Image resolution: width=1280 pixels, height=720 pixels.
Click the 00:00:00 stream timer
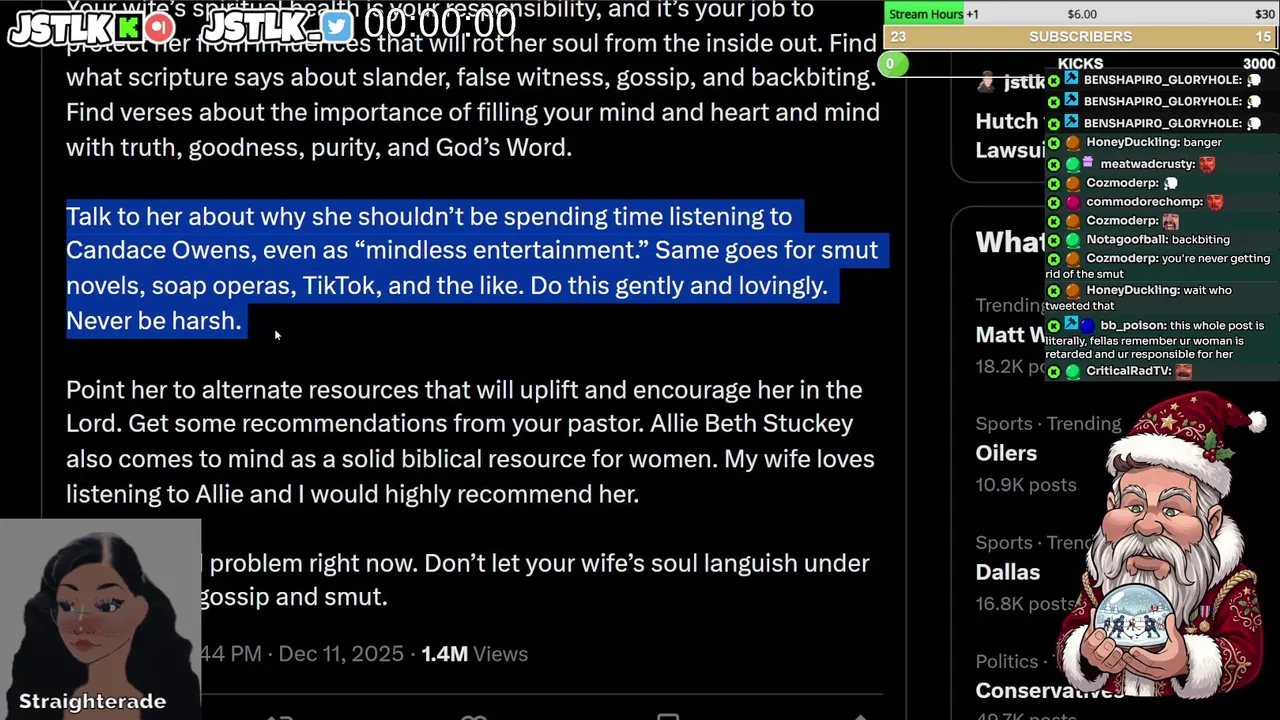pos(440,24)
